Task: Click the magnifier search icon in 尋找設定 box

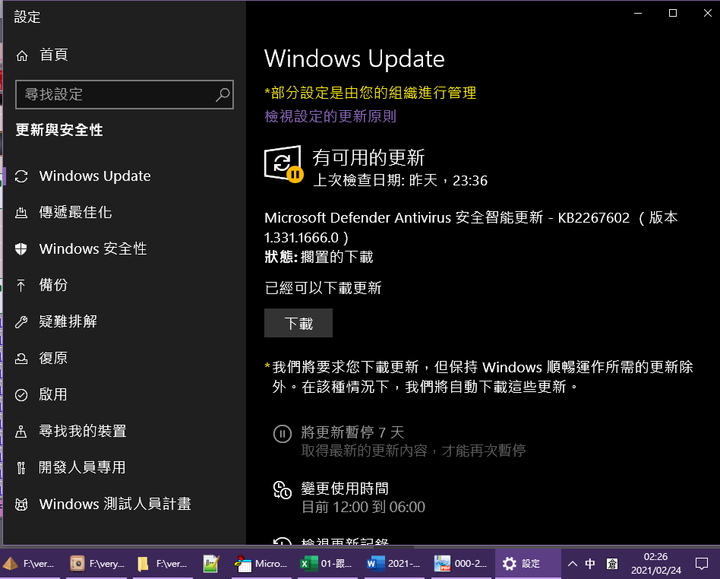Action: pos(223,95)
